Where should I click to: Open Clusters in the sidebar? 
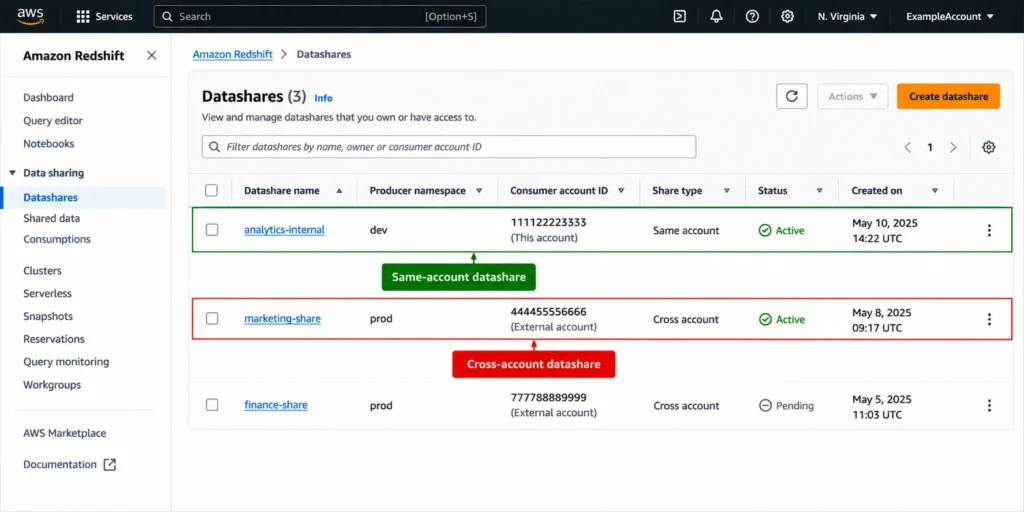tap(42, 270)
